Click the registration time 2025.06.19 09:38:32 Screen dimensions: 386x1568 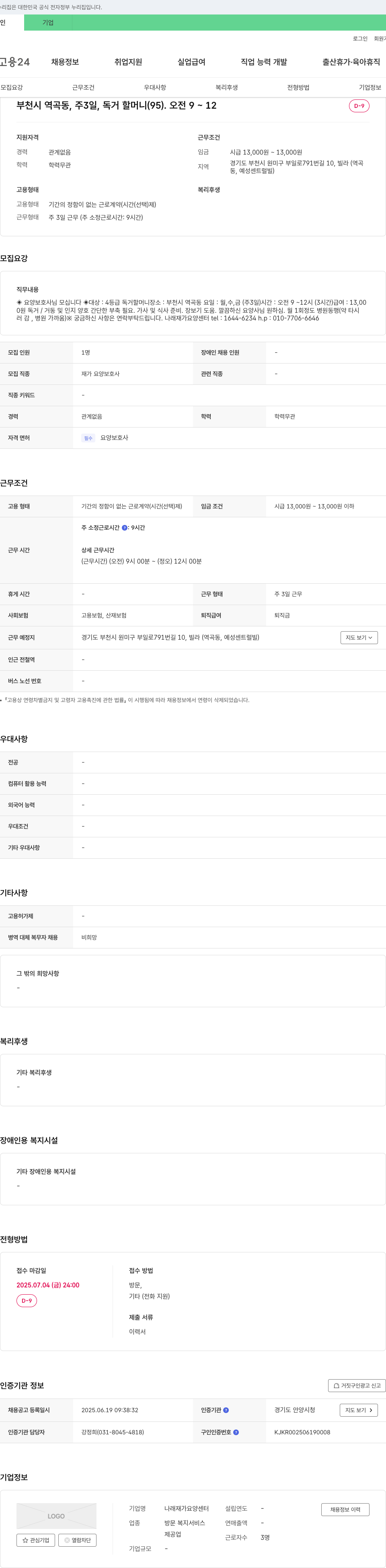110,1410
